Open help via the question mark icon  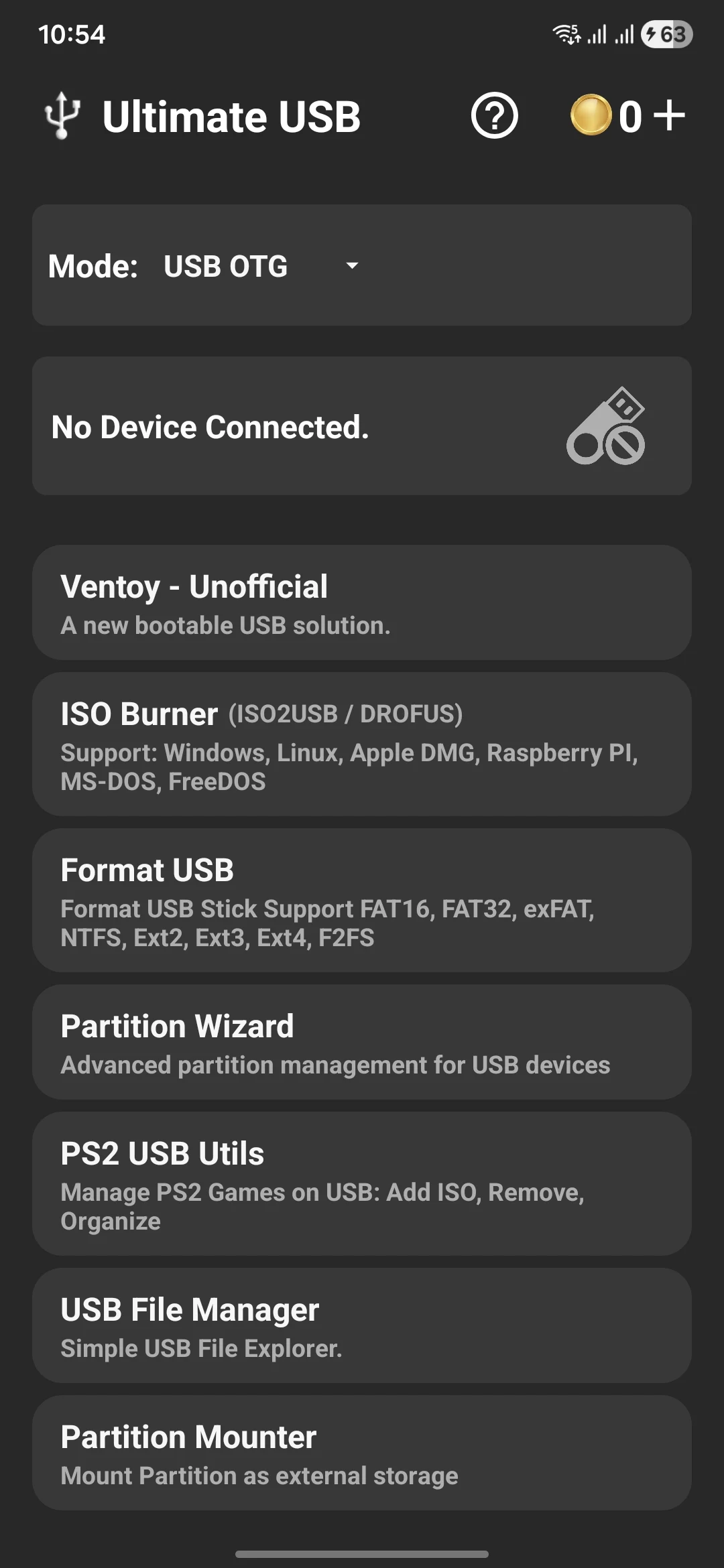pyautogui.click(x=494, y=116)
